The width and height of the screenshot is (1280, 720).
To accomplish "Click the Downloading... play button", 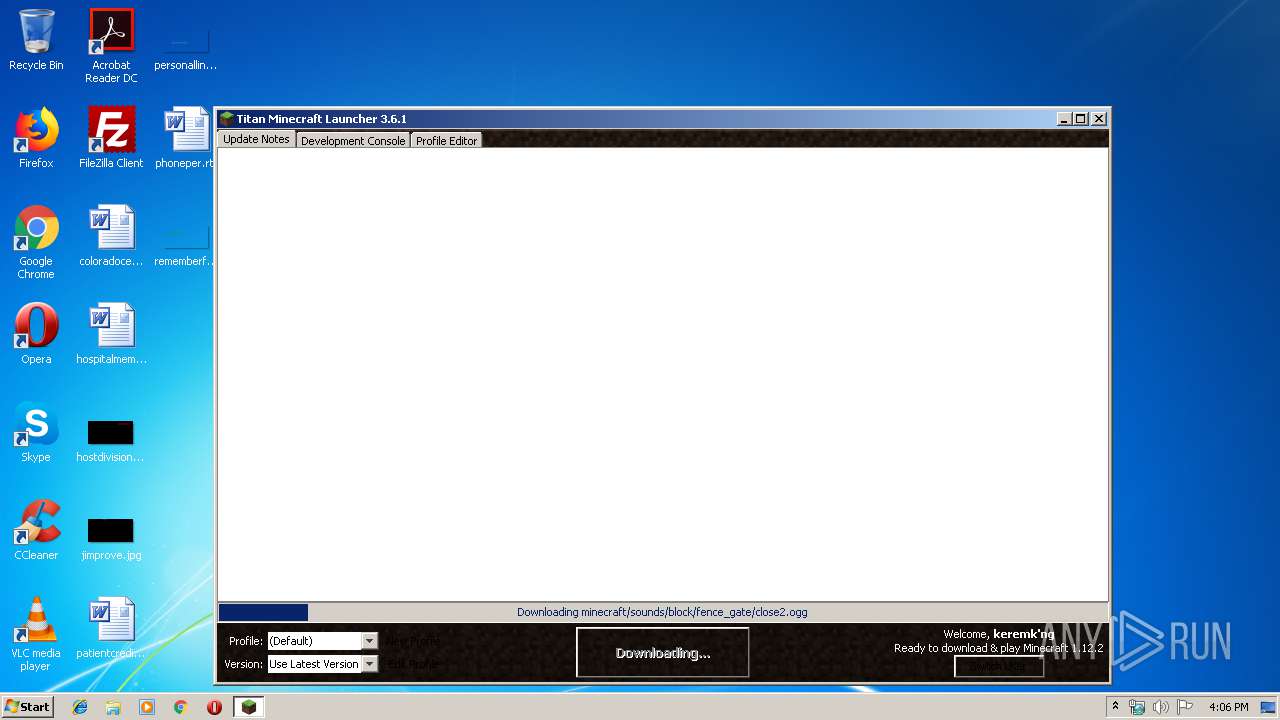I will point(663,653).
